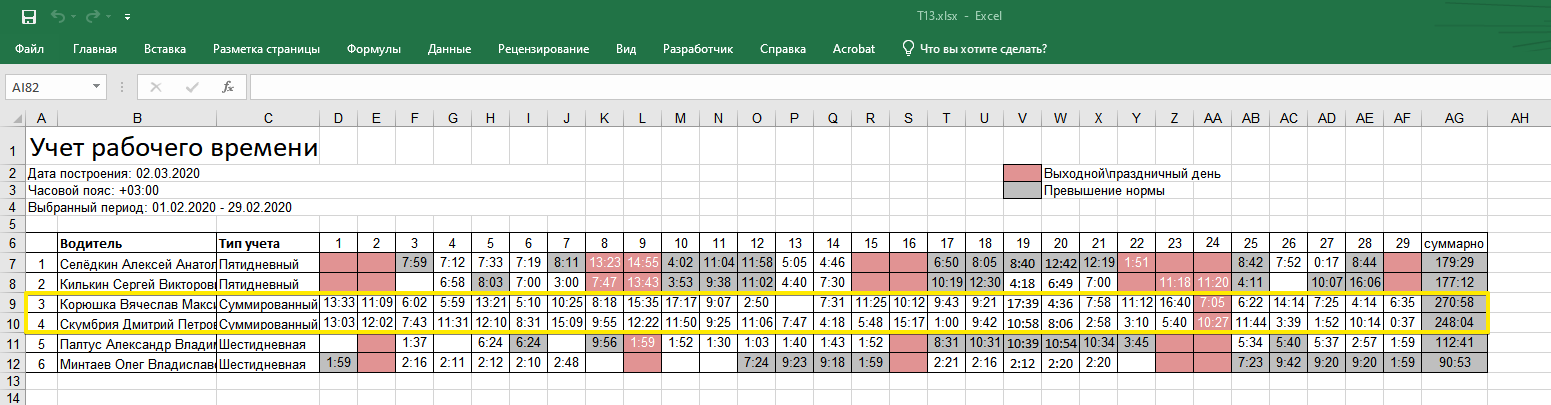The height and width of the screenshot is (405, 1551).
Task: Expand the Customize Quick Access Toolbar dropdown
Action: (127, 18)
